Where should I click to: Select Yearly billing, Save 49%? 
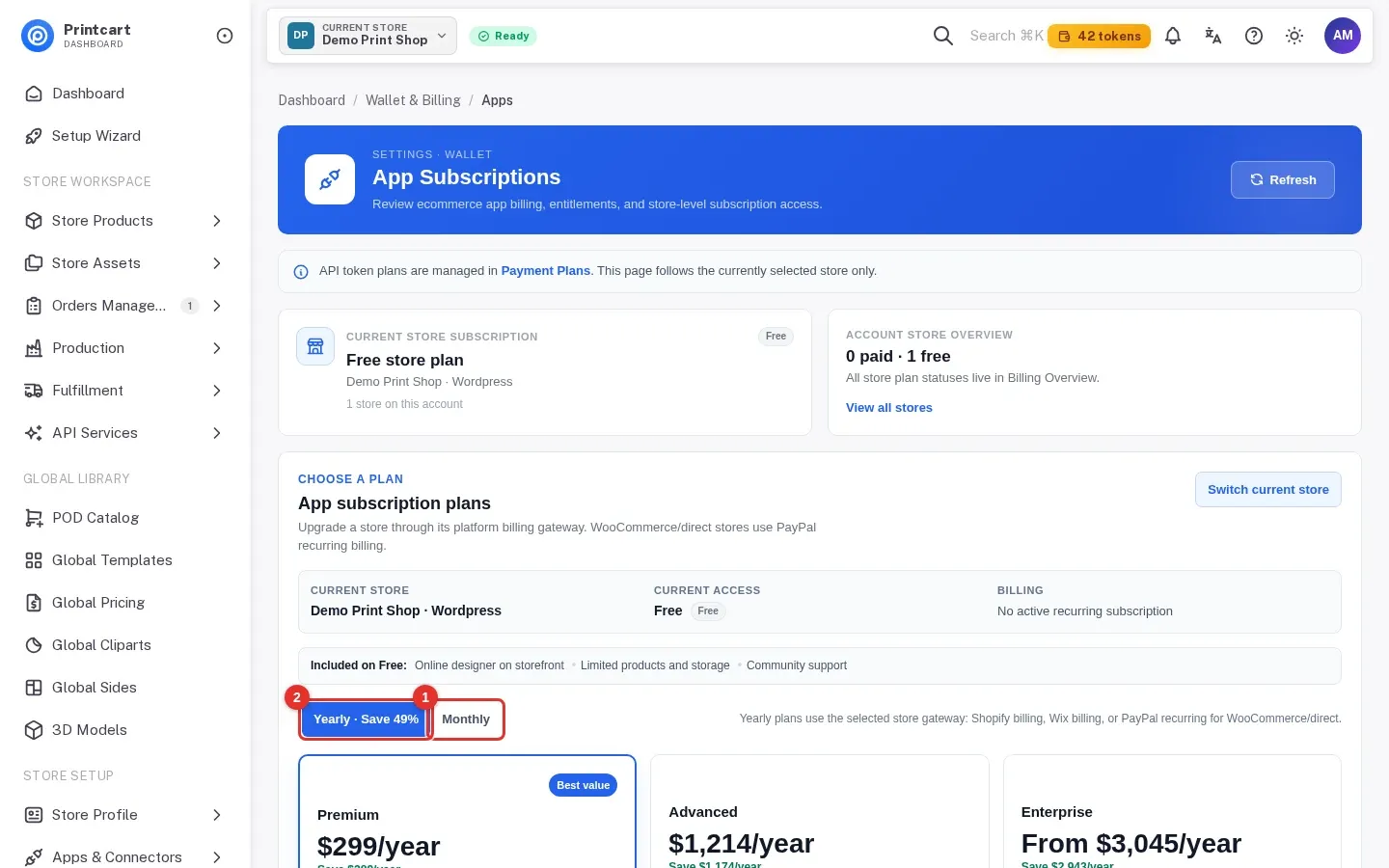point(366,719)
